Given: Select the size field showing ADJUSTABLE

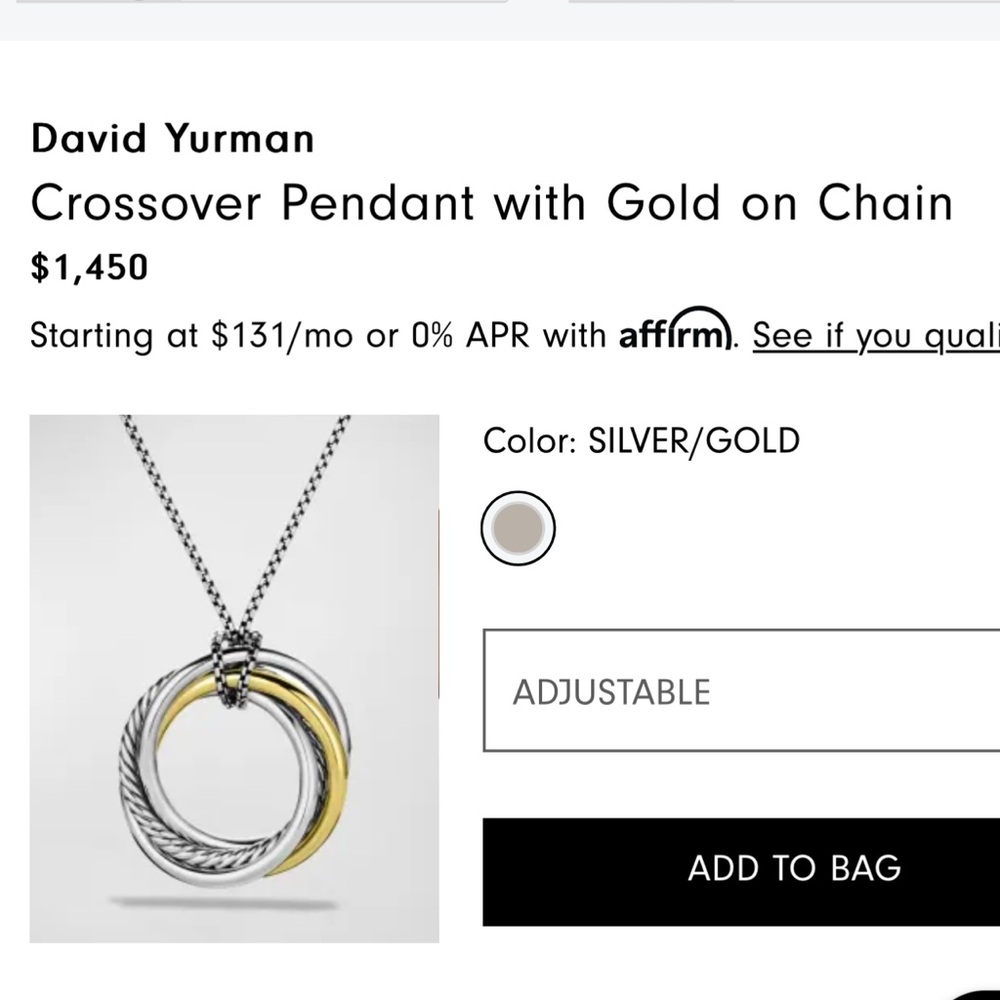Looking at the screenshot, I should [x=740, y=690].
